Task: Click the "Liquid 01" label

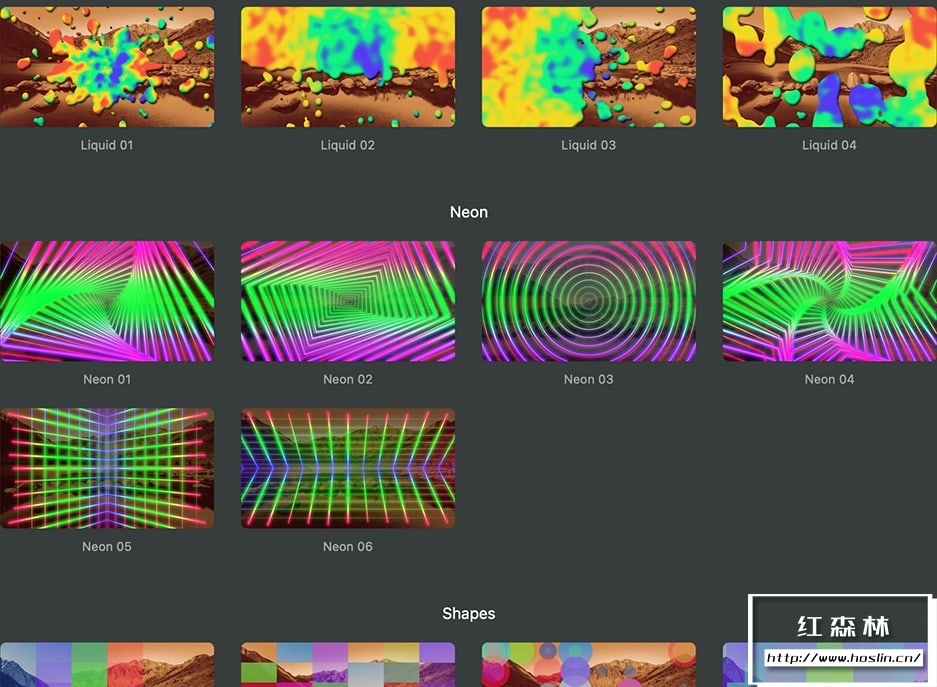Action: coord(107,145)
